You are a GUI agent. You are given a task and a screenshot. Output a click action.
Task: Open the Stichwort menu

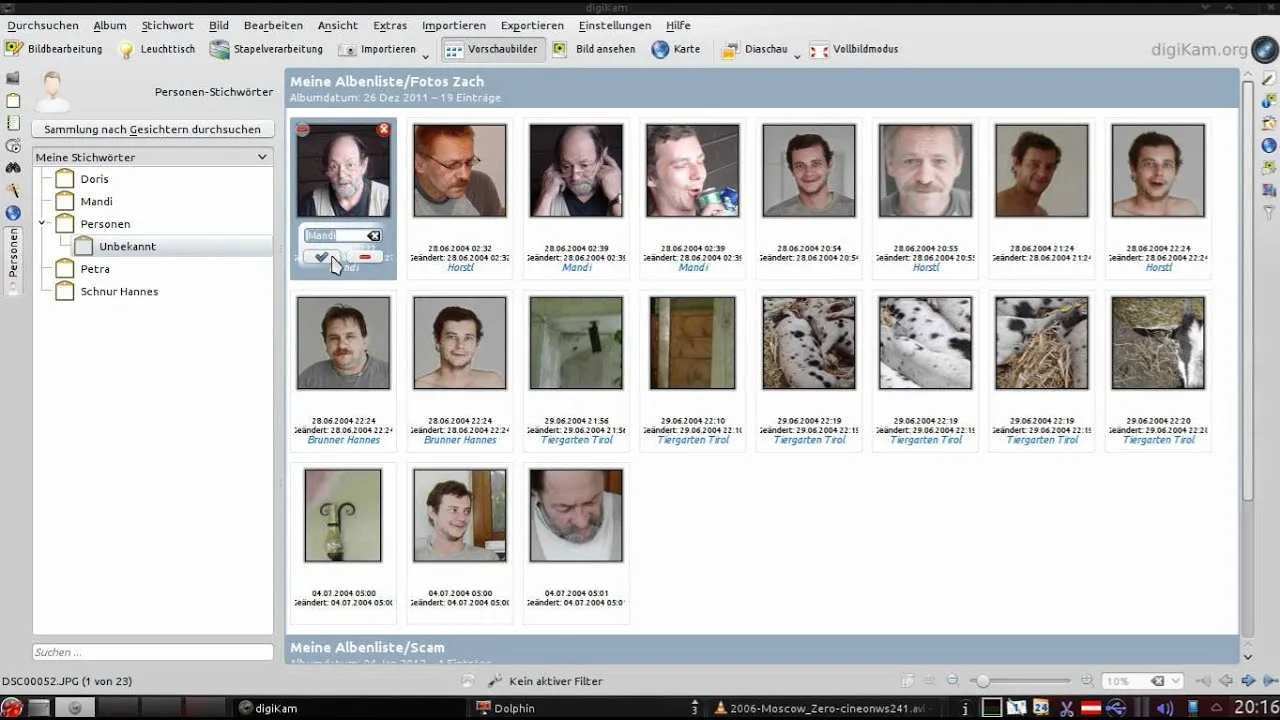coord(167,25)
